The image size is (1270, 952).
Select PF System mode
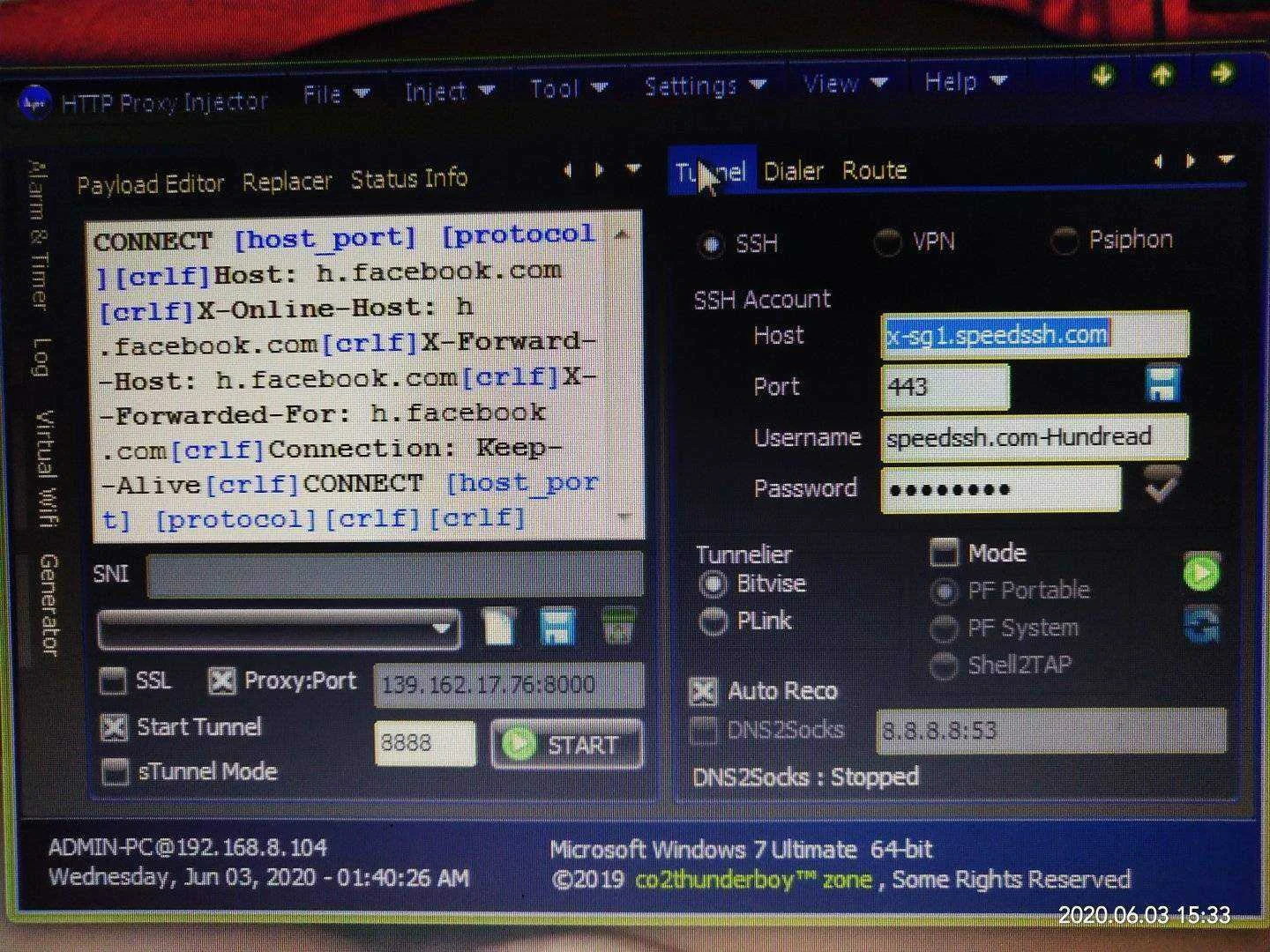944,628
